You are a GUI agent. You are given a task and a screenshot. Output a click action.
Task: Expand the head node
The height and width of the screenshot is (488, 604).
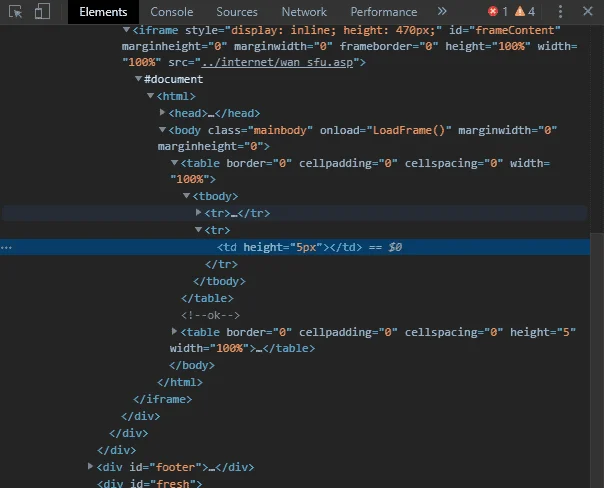pos(163,112)
